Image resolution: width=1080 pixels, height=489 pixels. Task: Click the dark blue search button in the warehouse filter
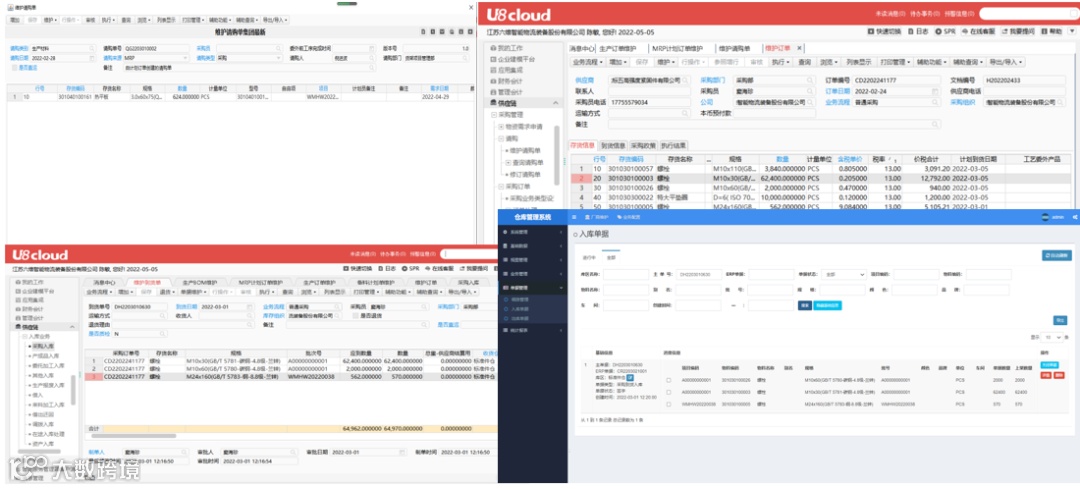[x=804, y=305]
